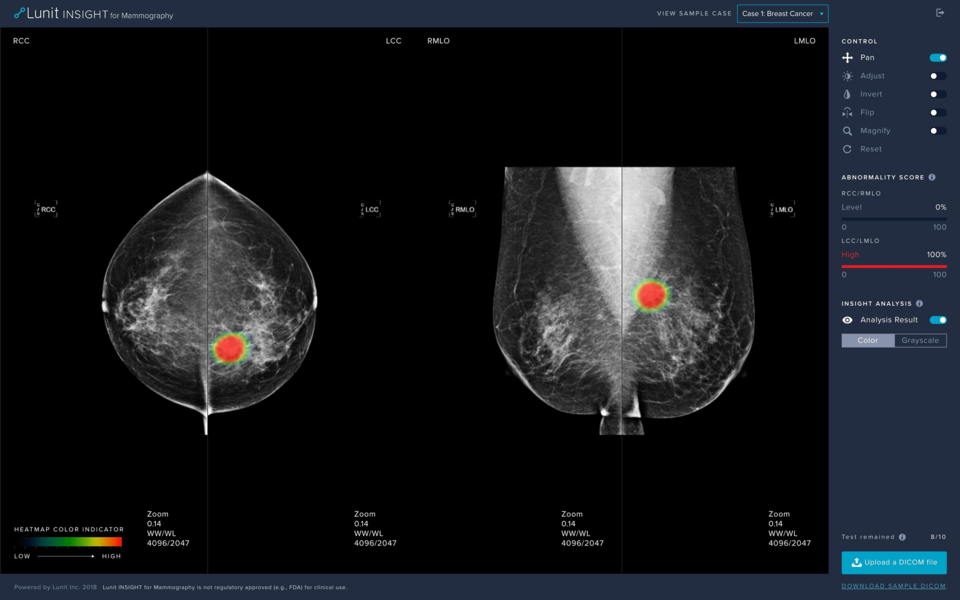Screen dimensions: 960x600
Task: Click the heatmap hotspot on LMLO image
Action: pyautogui.click(x=651, y=294)
